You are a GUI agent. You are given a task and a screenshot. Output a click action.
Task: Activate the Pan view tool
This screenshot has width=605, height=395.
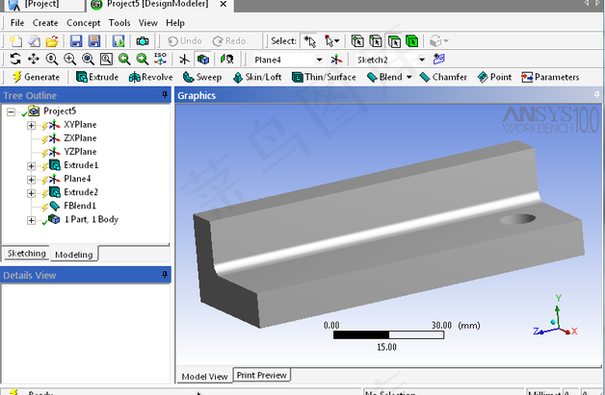pyautogui.click(x=33, y=59)
